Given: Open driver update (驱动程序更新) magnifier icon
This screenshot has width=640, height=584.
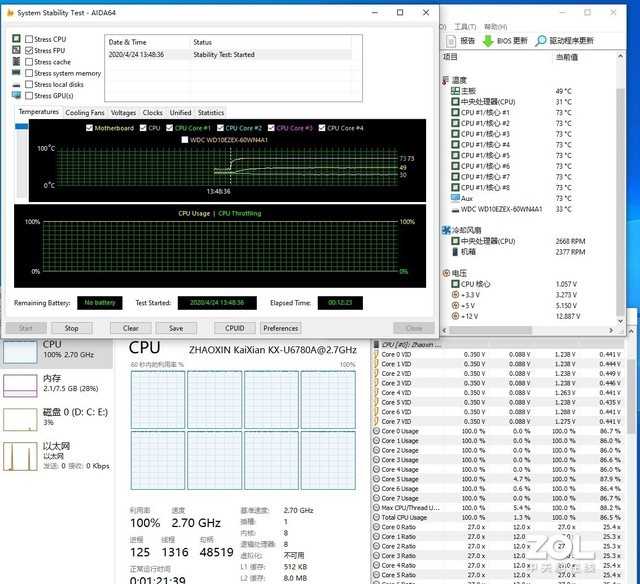Looking at the screenshot, I should pos(540,41).
